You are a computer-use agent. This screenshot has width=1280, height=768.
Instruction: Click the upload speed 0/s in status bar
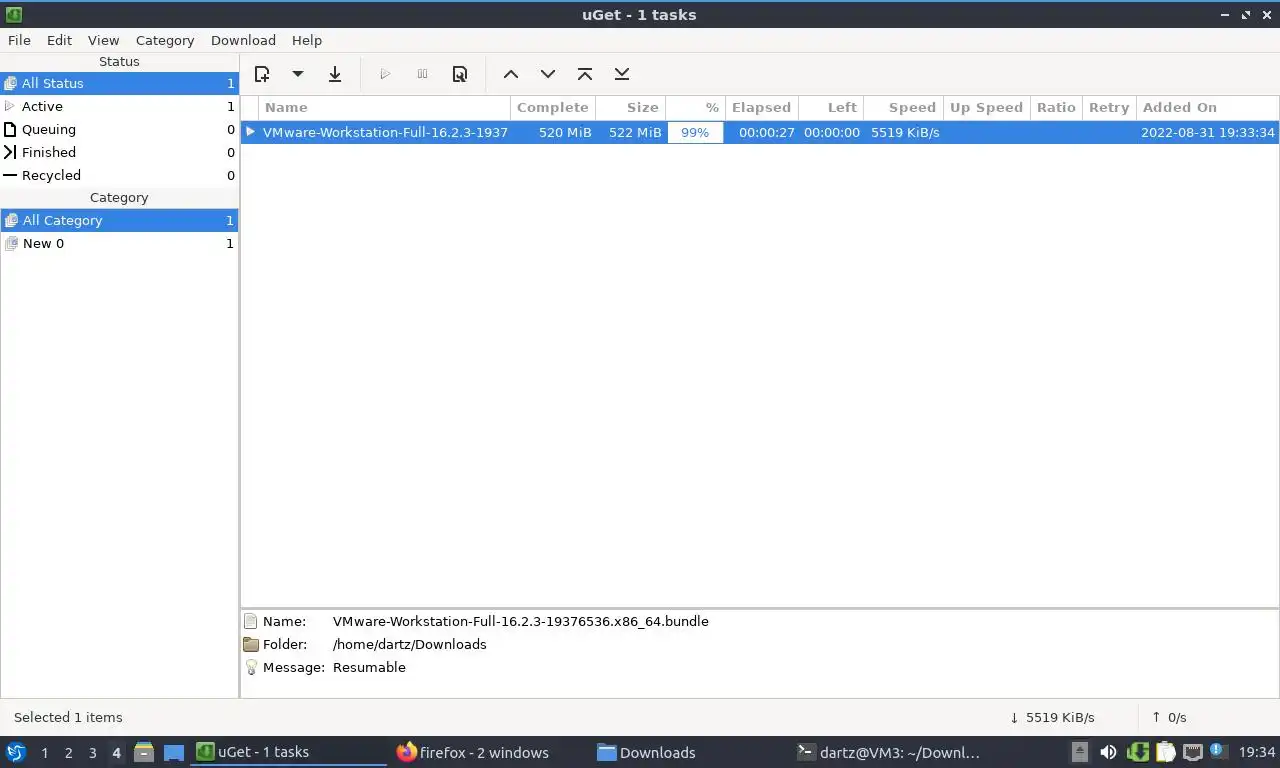click(1169, 717)
